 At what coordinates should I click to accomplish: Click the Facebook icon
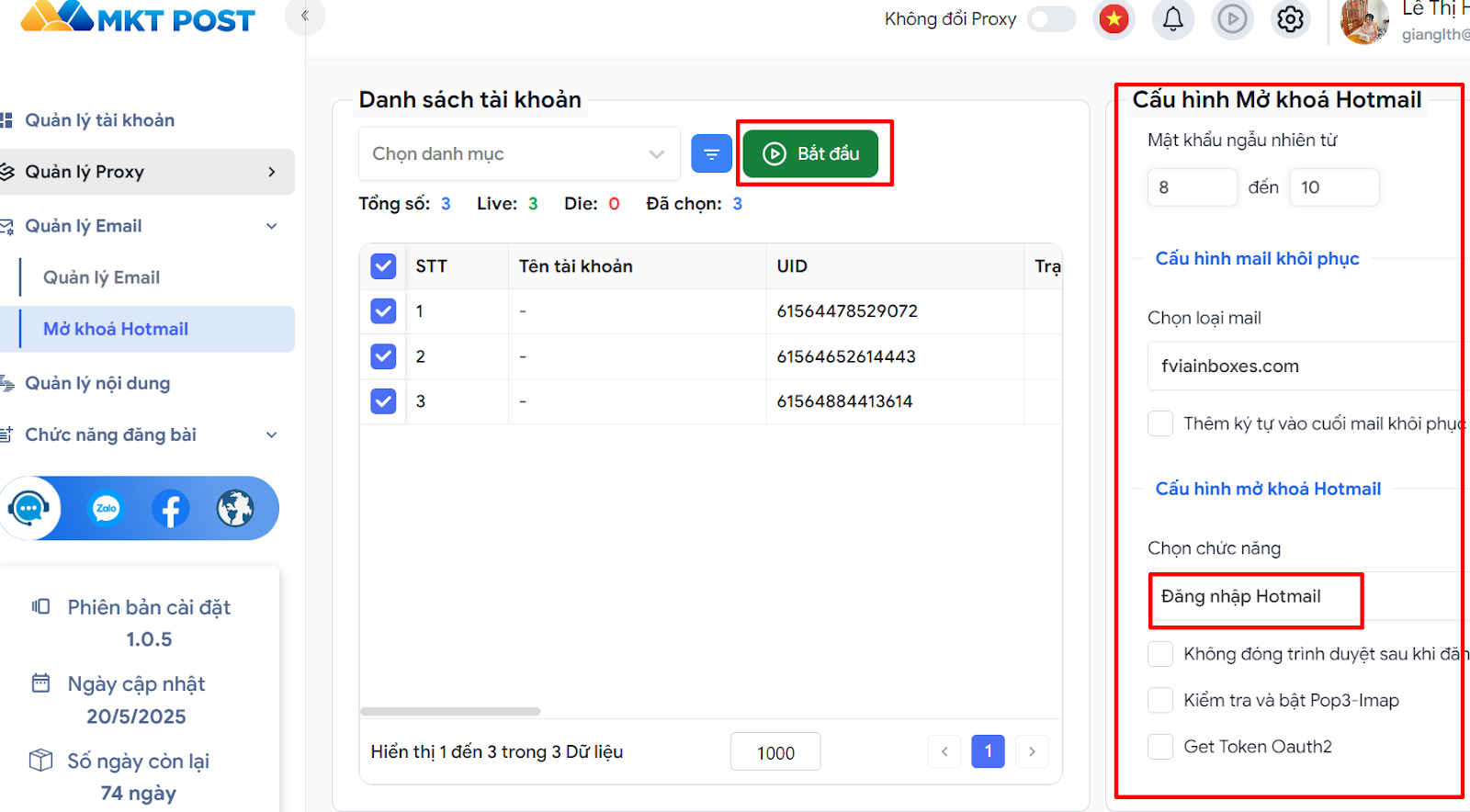point(171,508)
